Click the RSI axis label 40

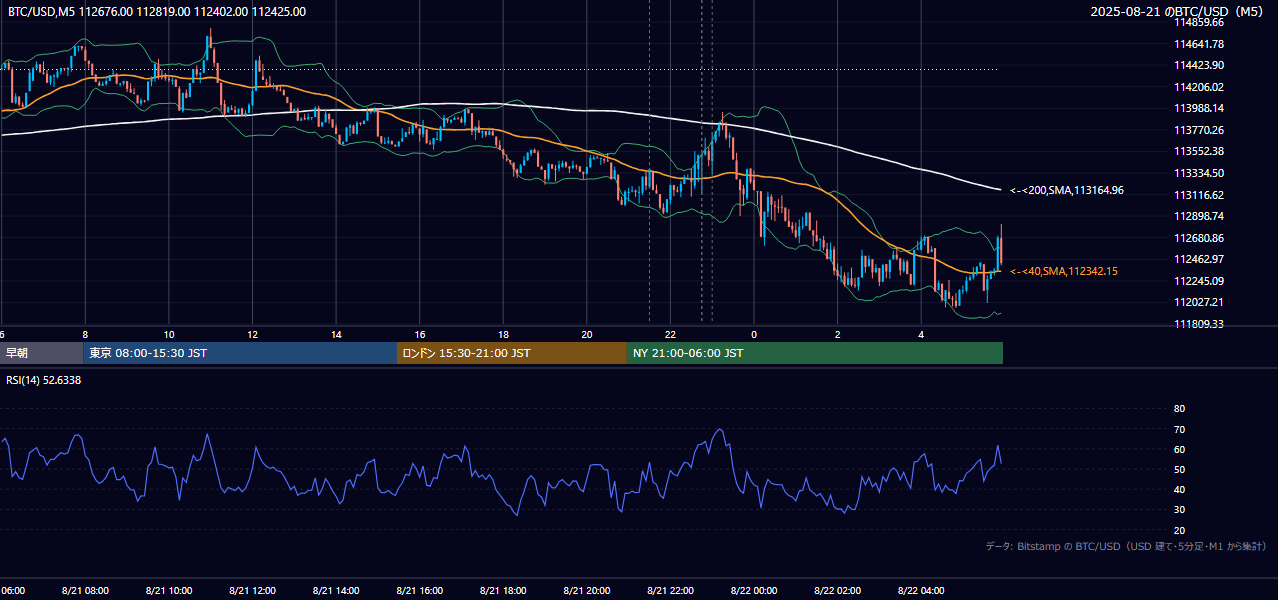pyautogui.click(x=1179, y=489)
